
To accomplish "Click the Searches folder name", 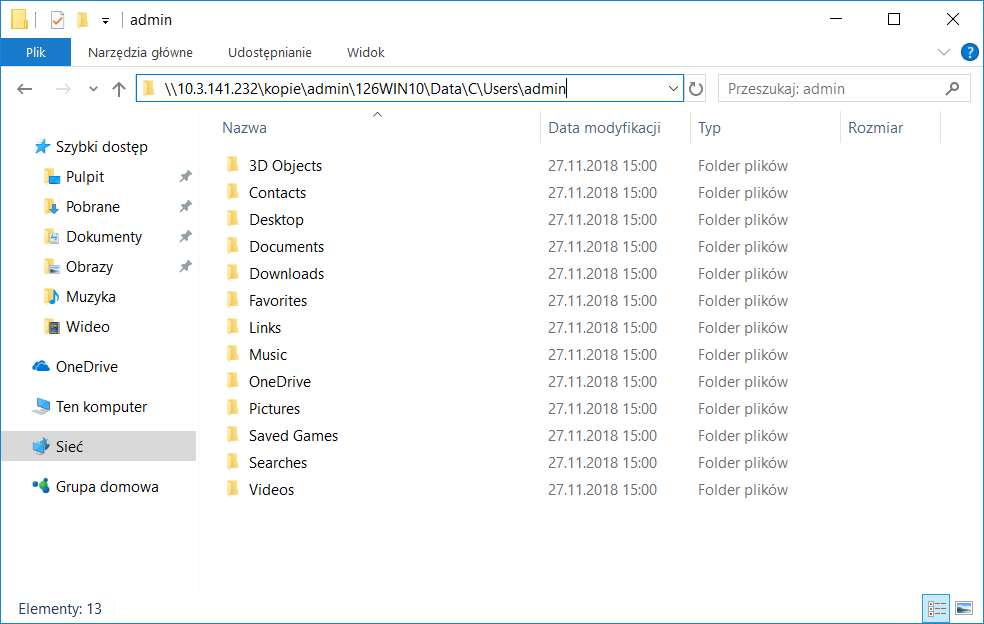I will point(278,463).
